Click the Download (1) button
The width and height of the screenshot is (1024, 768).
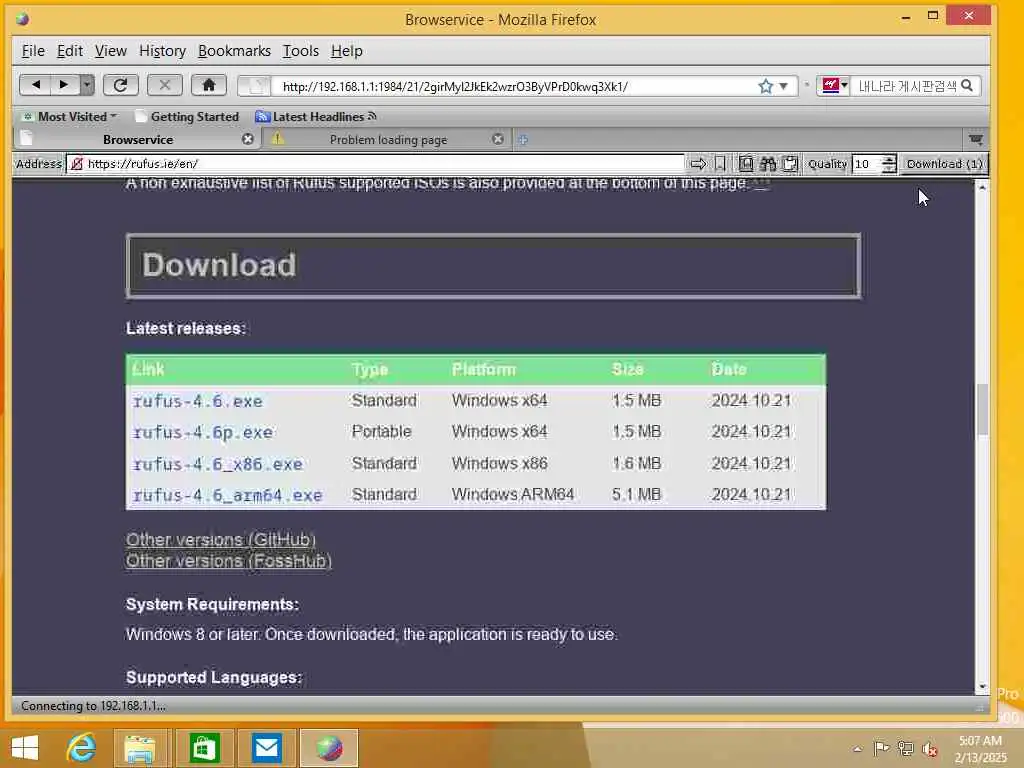944,163
